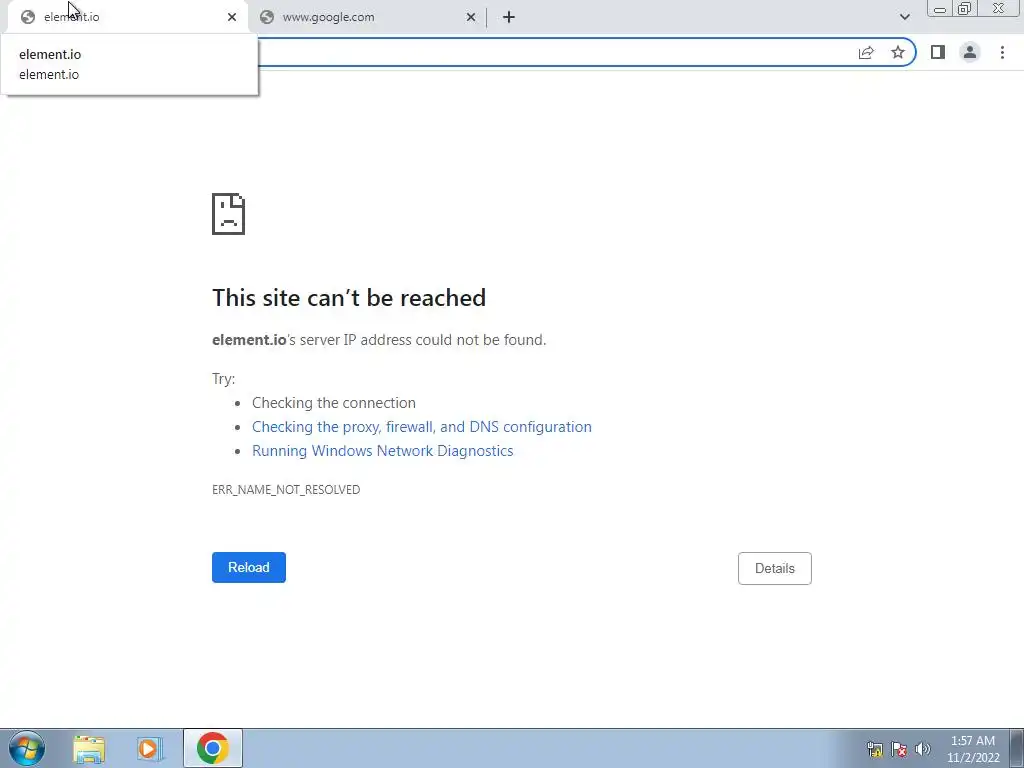Click 'This site can't be reached' heading

pyautogui.click(x=349, y=298)
